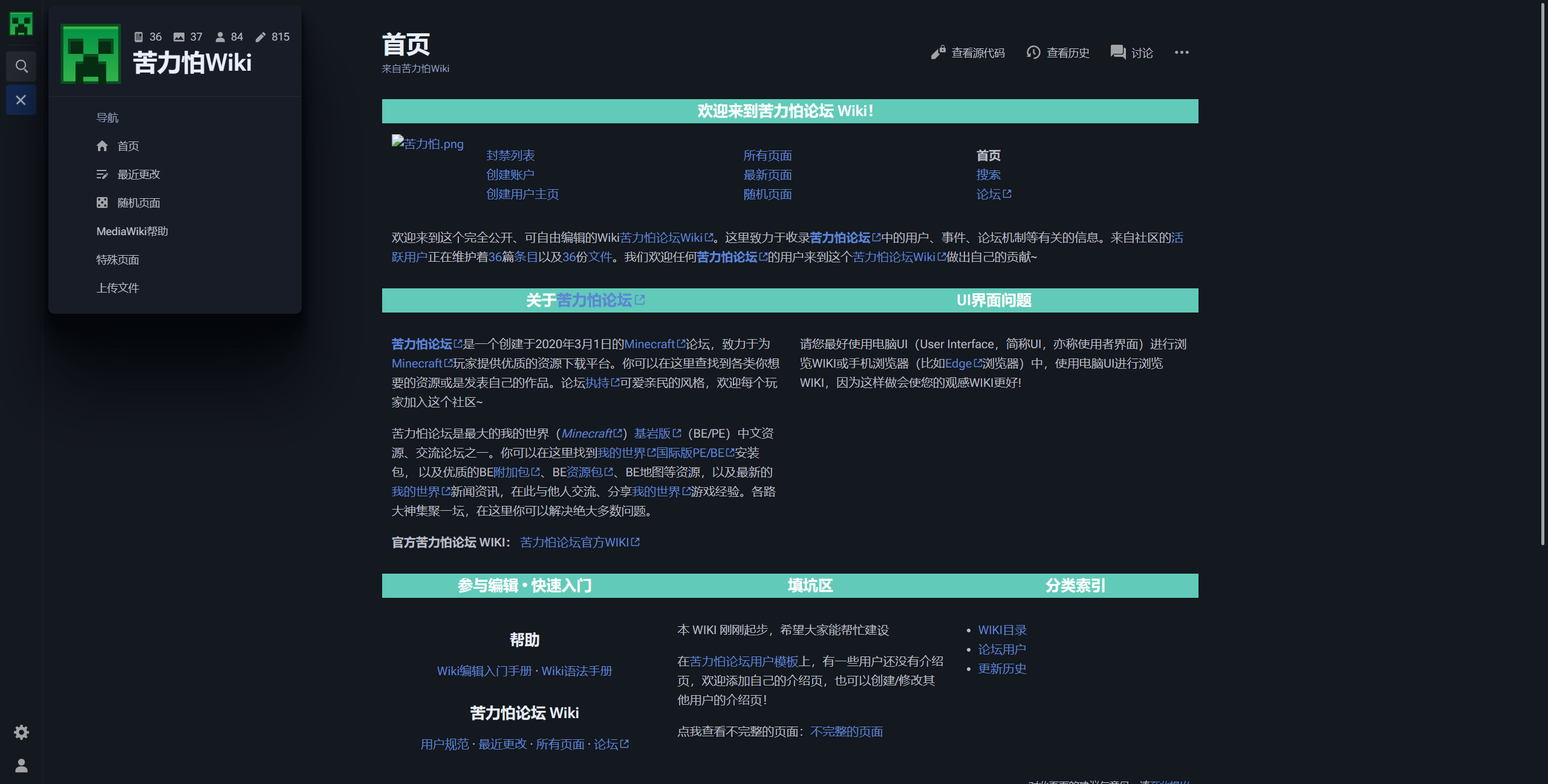Screen dimensions: 1548x784
Task: Open the 讨论 discussion page
Action: tap(1132, 53)
